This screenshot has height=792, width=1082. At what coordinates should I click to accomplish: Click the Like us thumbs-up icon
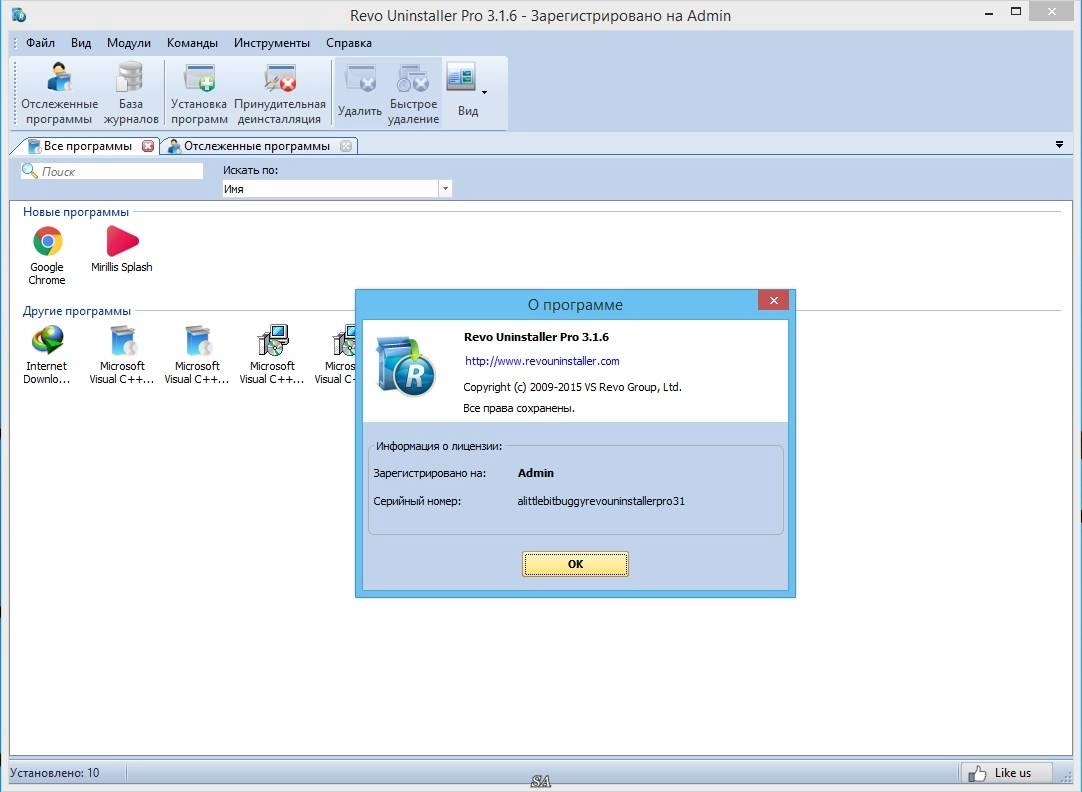point(977,773)
